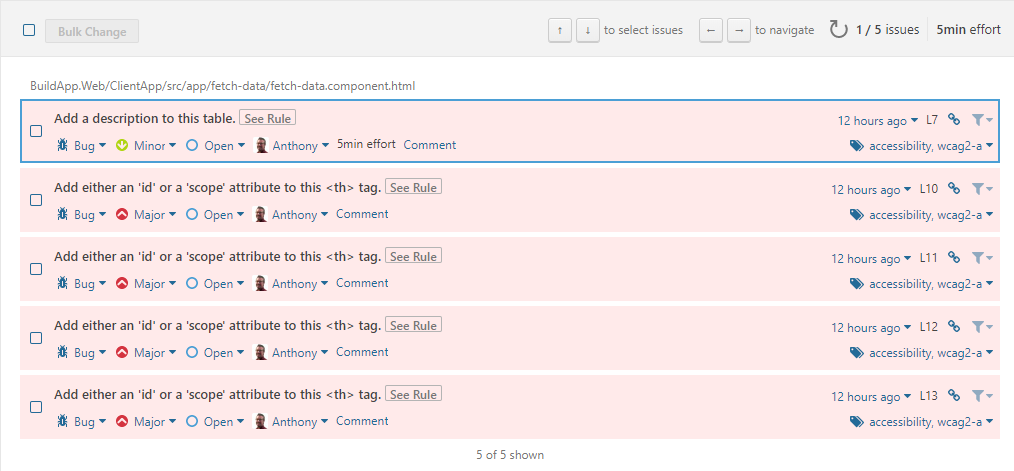
Task: Click the reload issues refresh icon
Action: click(839, 30)
